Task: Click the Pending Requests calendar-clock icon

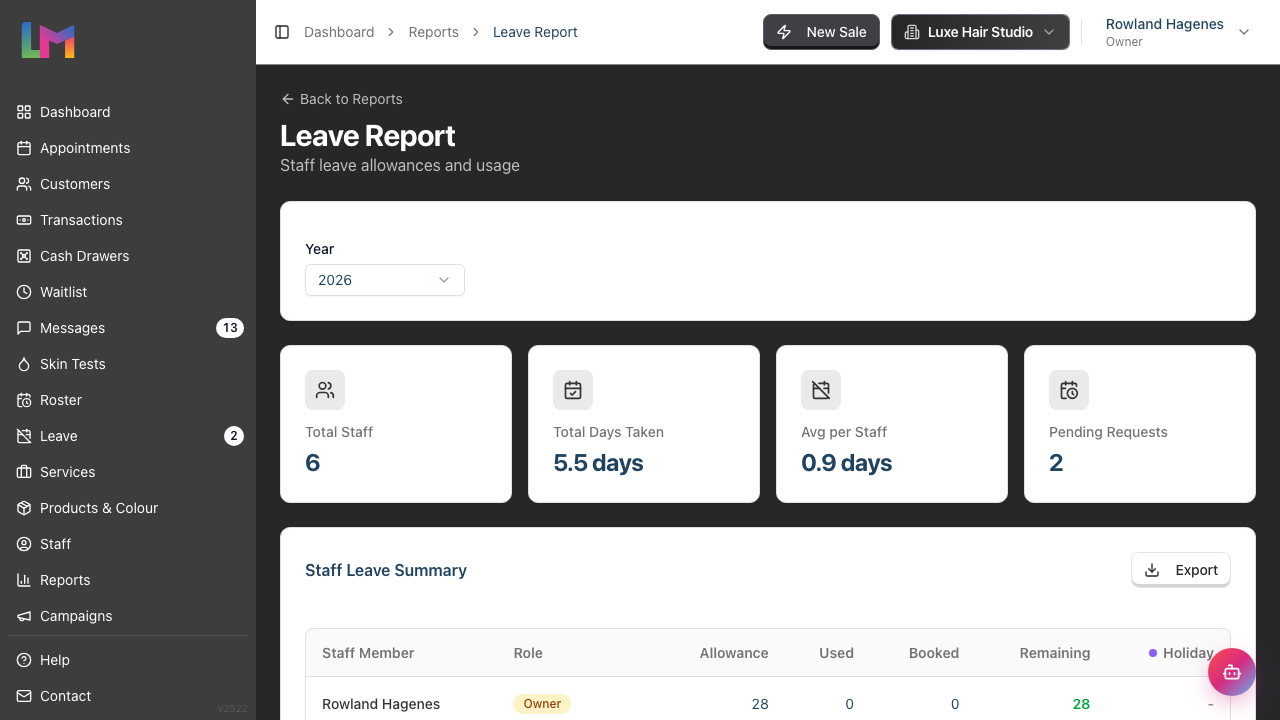Action: tap(1069, 390)
